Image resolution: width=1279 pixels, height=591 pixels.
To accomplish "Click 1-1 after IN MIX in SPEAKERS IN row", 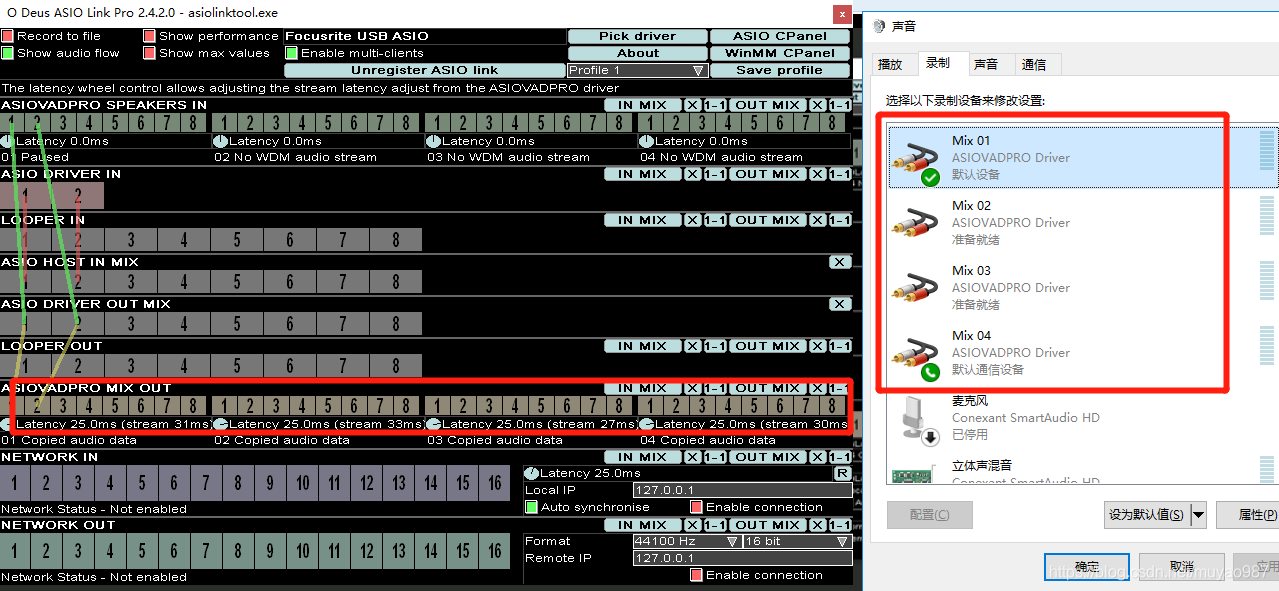I will [715, 105].
